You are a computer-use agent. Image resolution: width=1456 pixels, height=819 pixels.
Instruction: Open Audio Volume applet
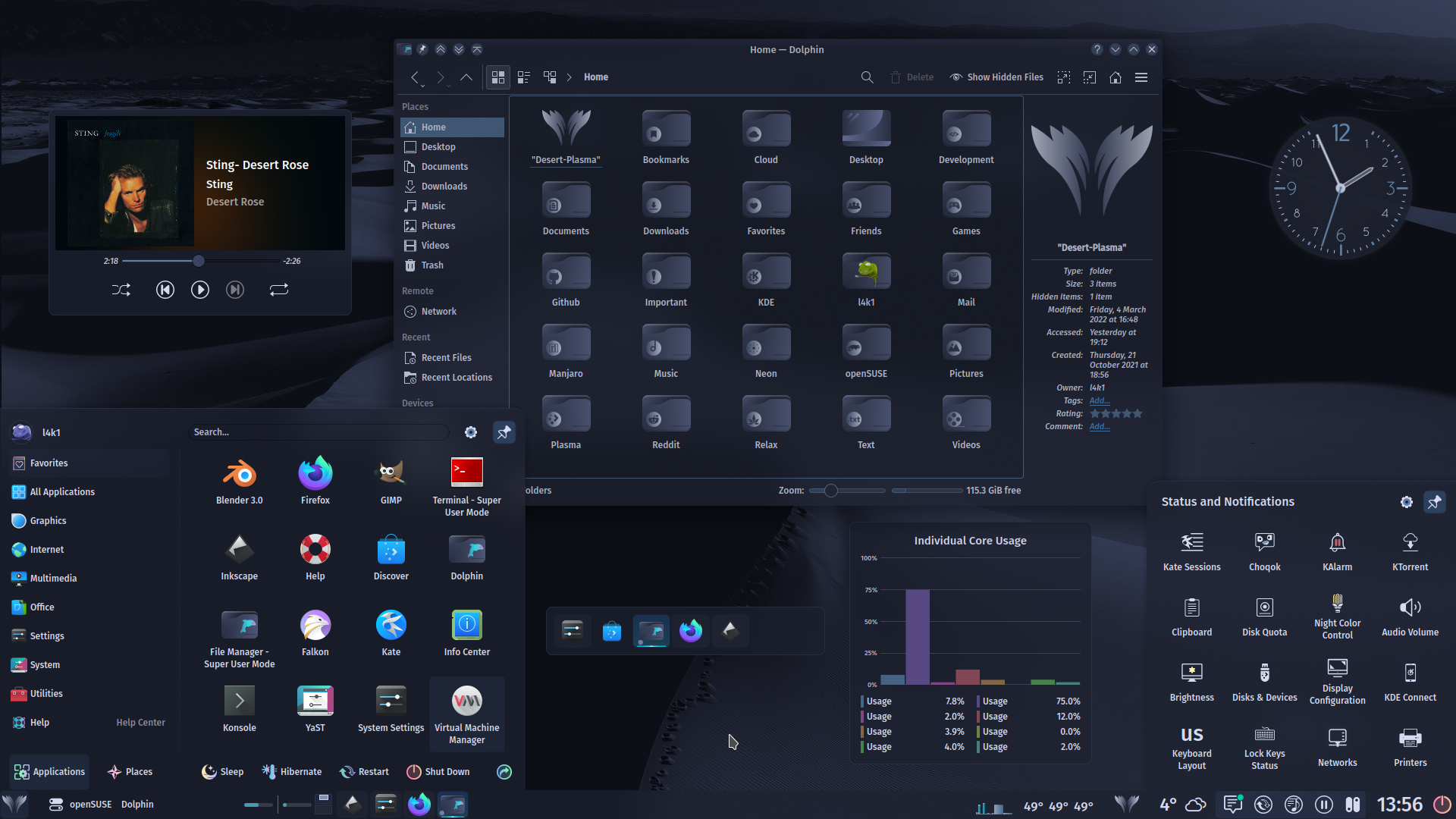(1410, 617)
